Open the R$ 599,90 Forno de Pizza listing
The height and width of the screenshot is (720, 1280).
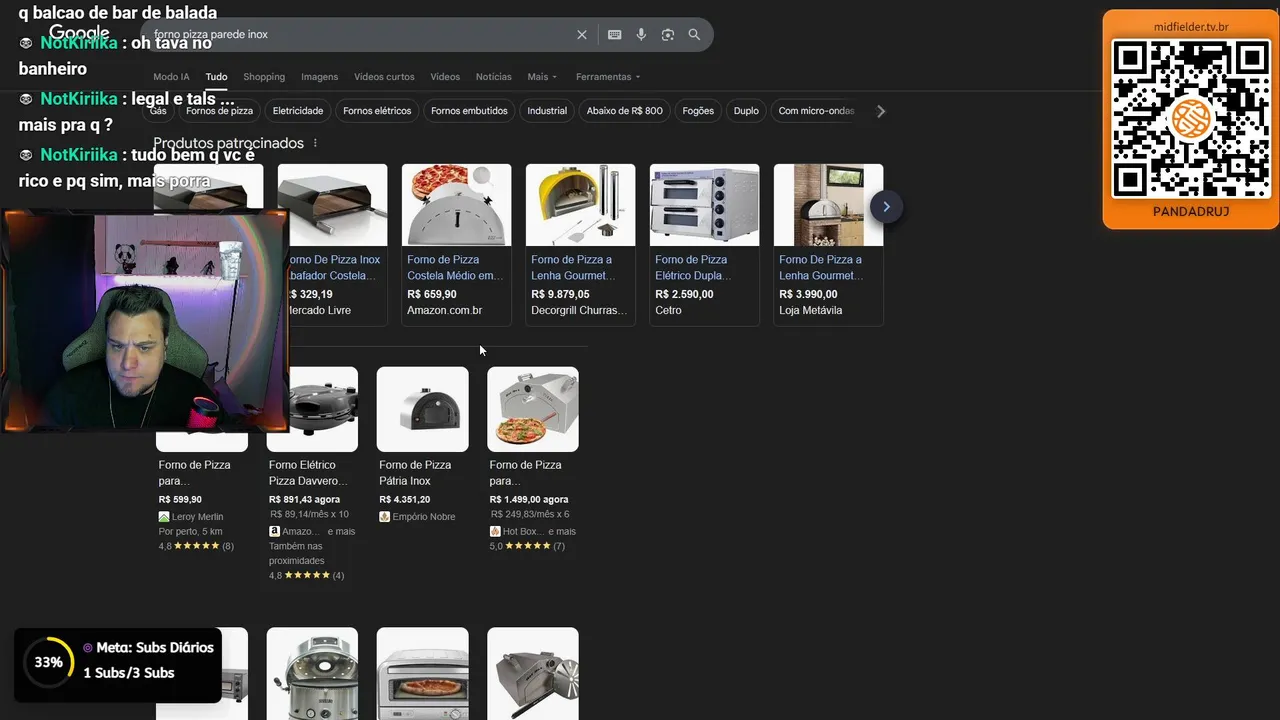(195, 473)
